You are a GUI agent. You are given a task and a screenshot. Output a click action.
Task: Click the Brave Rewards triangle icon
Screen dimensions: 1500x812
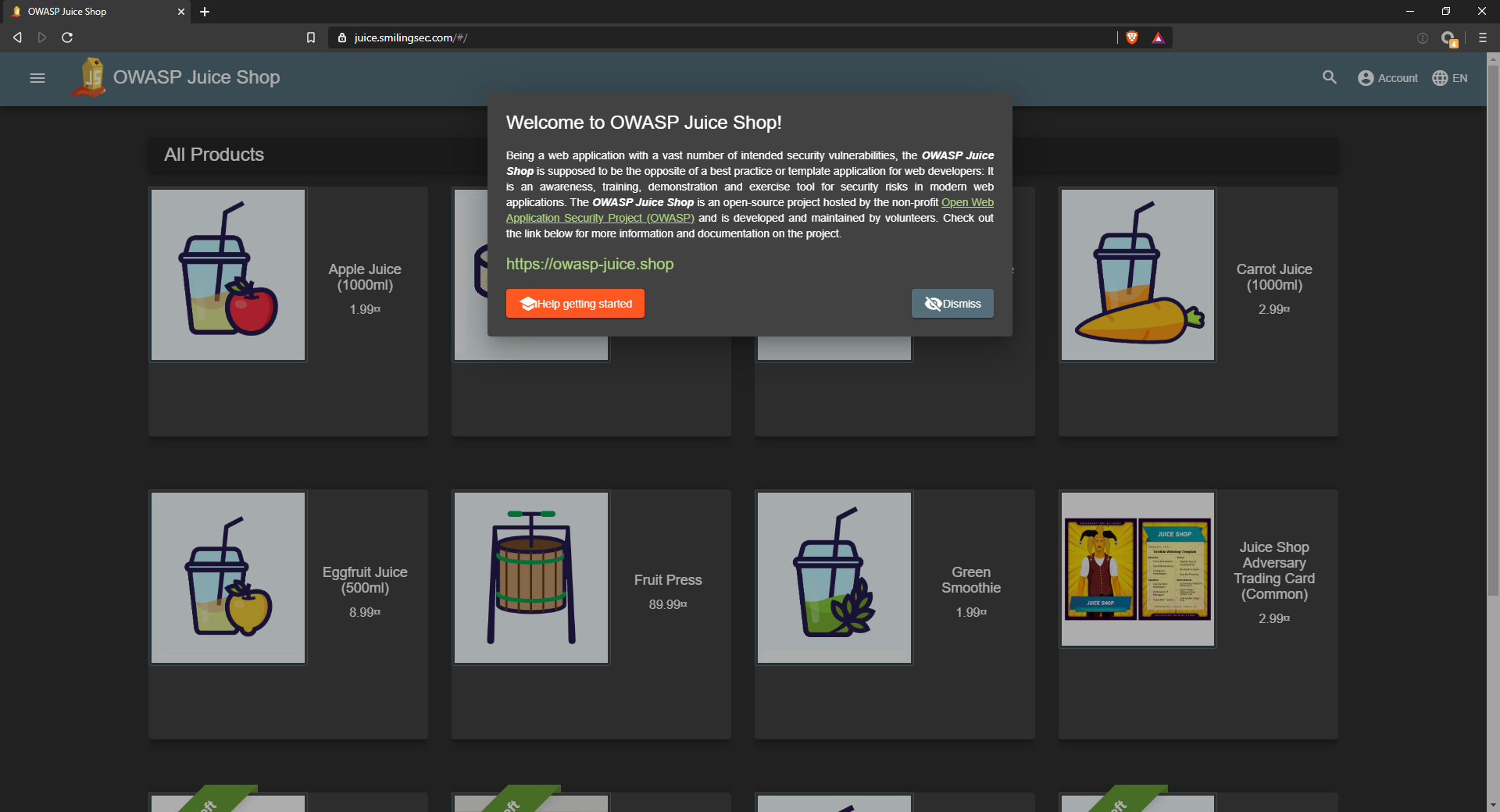tap(1158, 37)
